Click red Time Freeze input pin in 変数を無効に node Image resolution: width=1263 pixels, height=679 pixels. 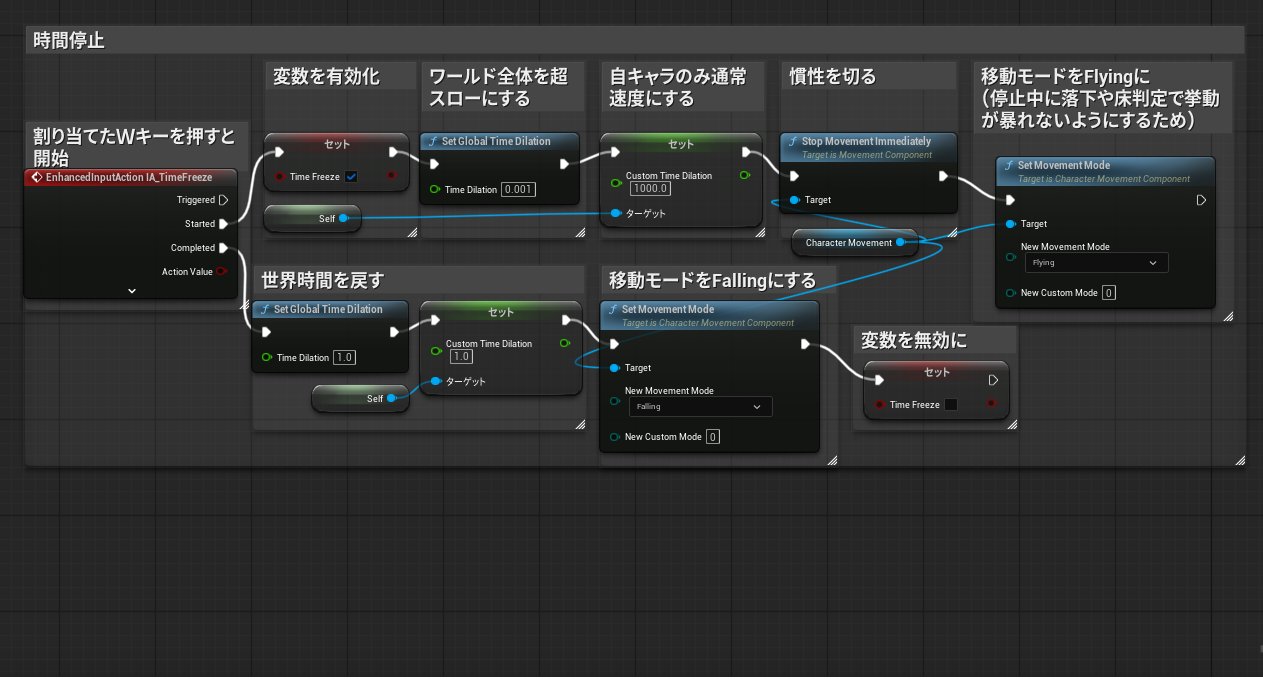tap(879, 405)
